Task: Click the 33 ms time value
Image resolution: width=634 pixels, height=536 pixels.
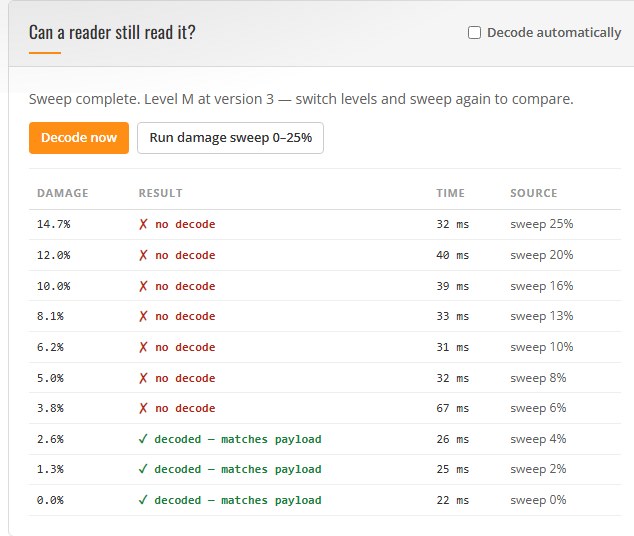Action: click(453, 316)
